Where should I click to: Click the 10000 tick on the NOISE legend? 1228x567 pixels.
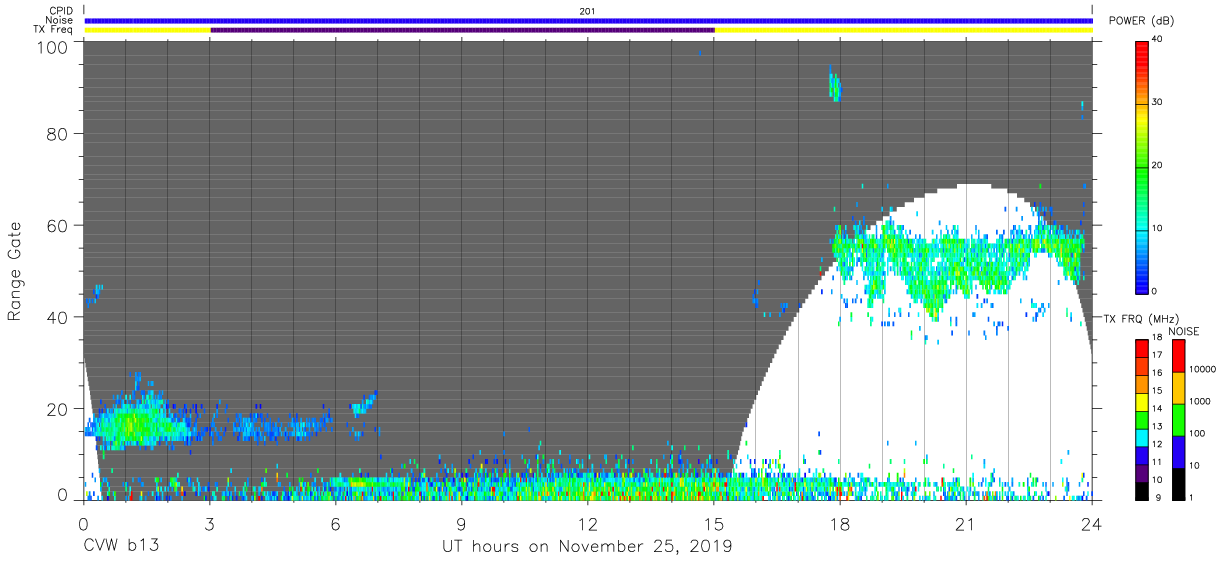(1203, 369)
